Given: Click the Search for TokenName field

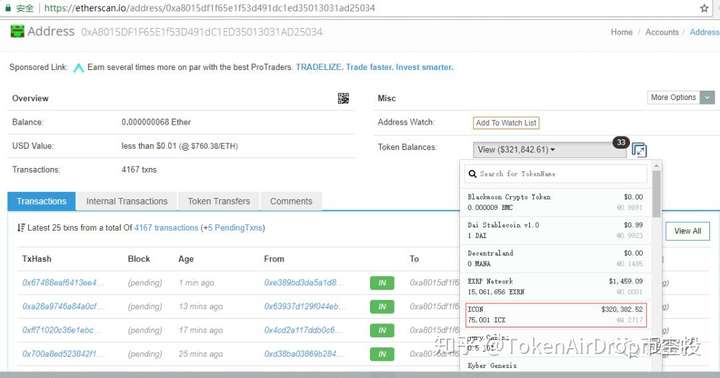Looking at the screenshot, I should [x=556, y=174].
